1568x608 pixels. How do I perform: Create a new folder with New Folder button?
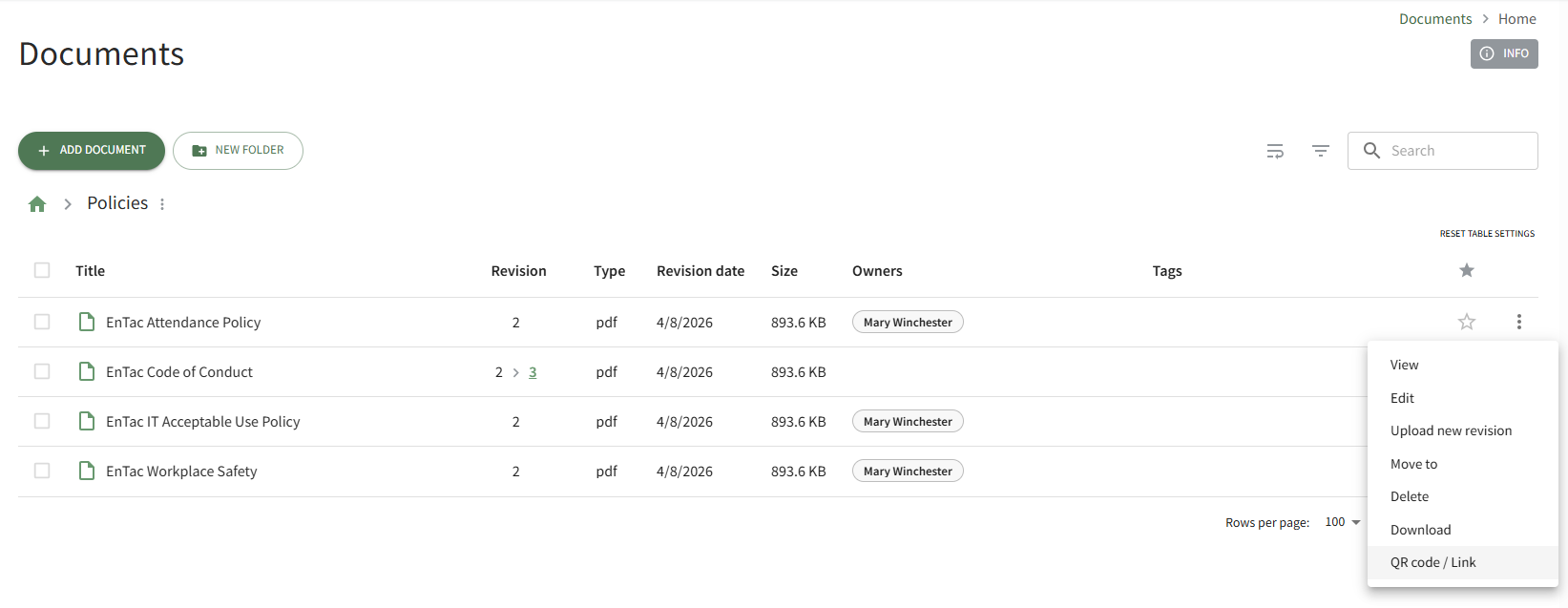tap(238, 151)
